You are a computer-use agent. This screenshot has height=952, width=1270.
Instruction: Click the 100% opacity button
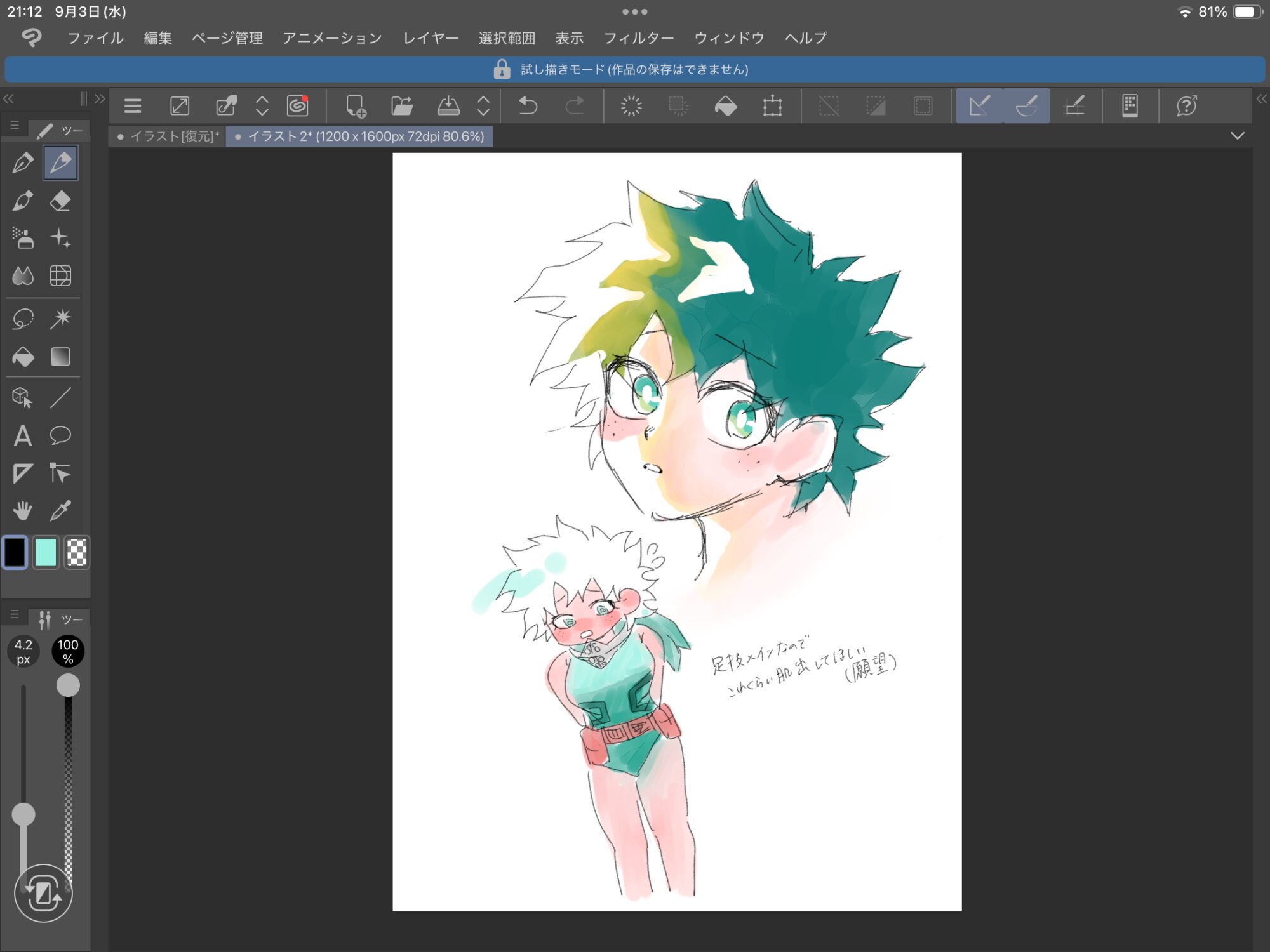pyautogui.click(x=68, y=651)
